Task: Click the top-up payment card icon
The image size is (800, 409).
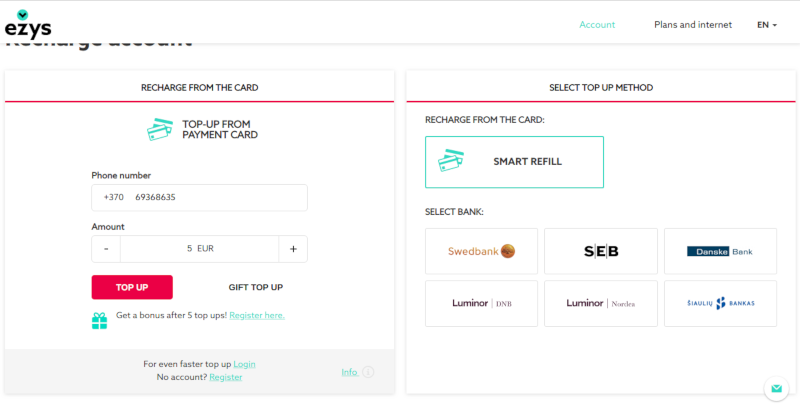Action: point(160,130)
